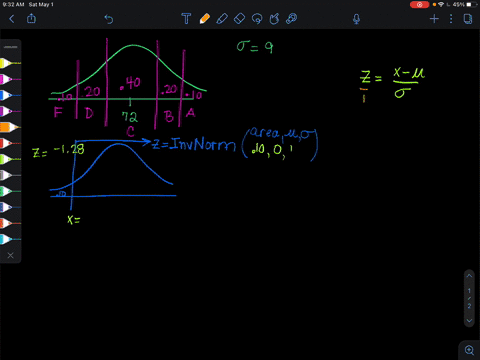
Task: Tap the 9:32 AM clock
Action: pos(13,5)
